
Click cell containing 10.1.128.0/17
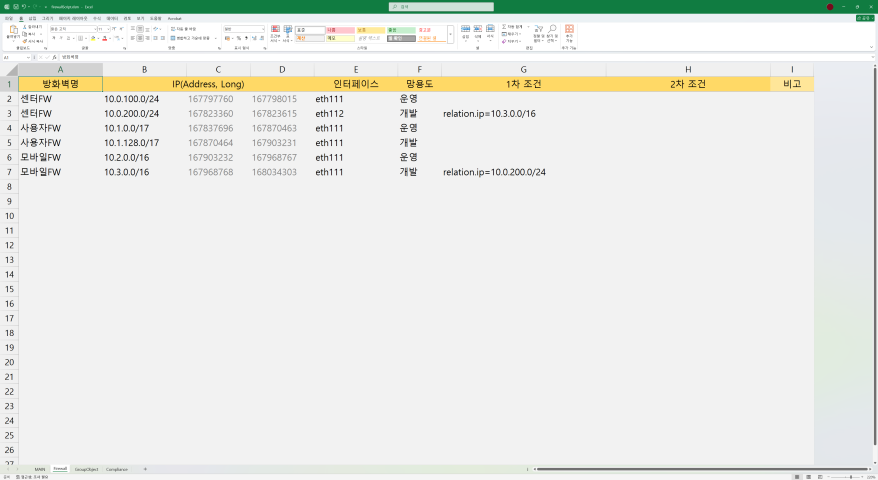pos(144,143)
